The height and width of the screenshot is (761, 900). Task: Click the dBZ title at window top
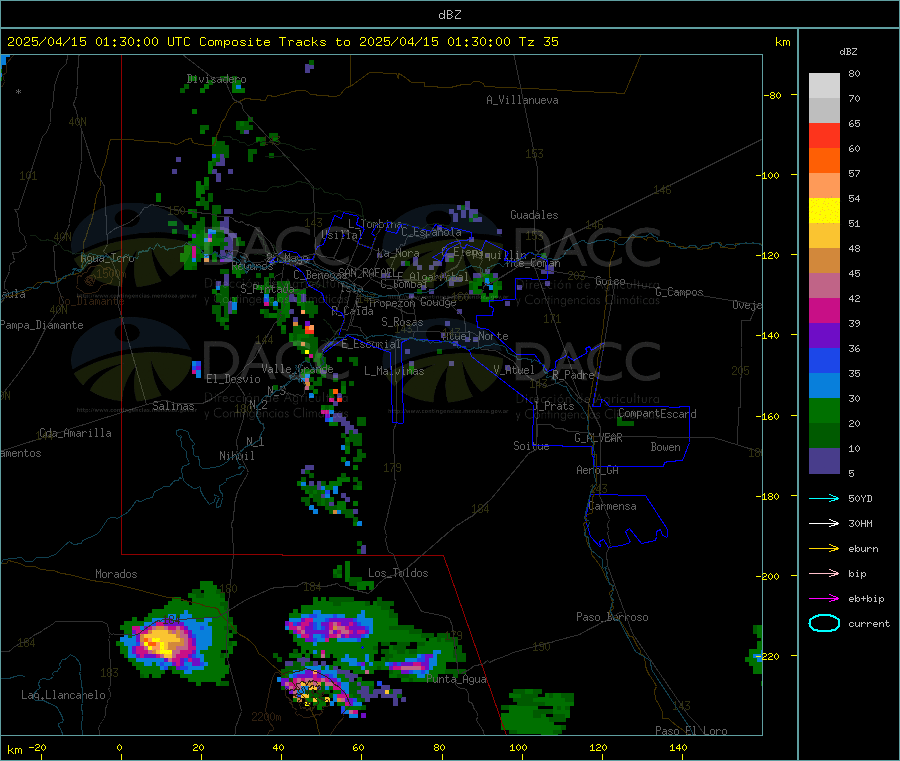pyautogui.click(x=449, y=15)
